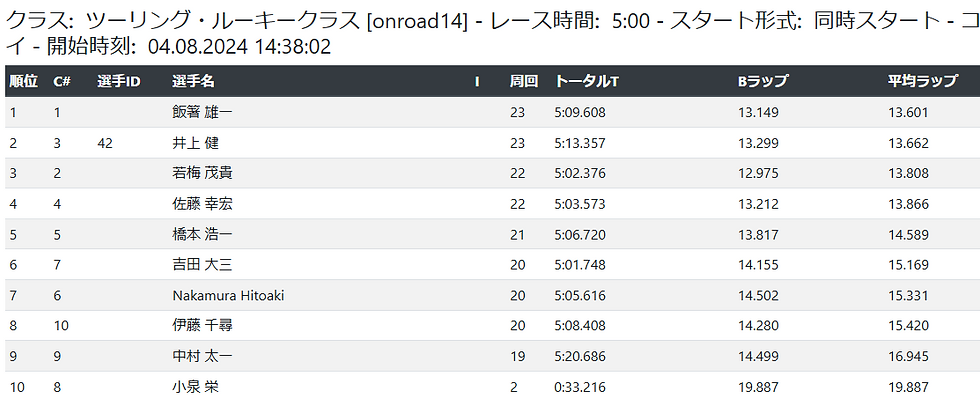Click the I column header
Viewport: 980px width, 406px height.
[x=477, y=81]
